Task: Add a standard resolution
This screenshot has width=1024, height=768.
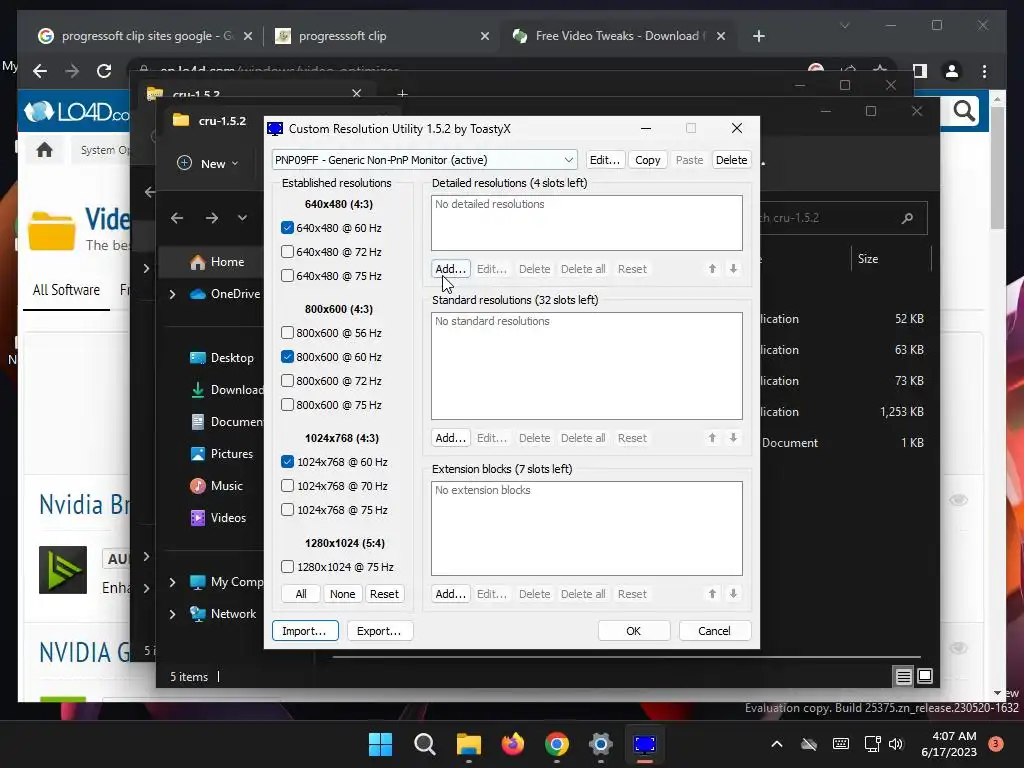Action: point(450,438)
